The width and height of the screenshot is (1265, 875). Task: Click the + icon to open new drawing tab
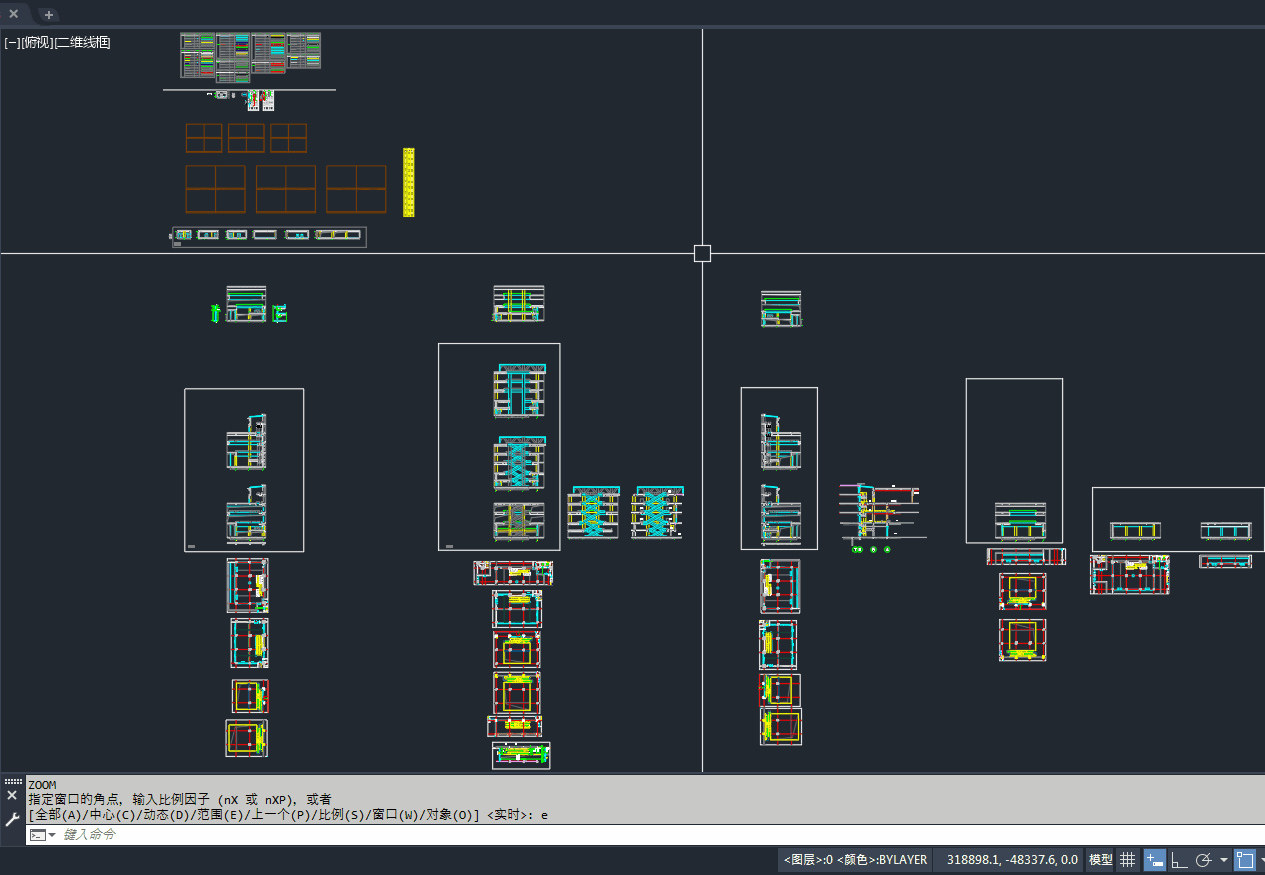[47, 15]
